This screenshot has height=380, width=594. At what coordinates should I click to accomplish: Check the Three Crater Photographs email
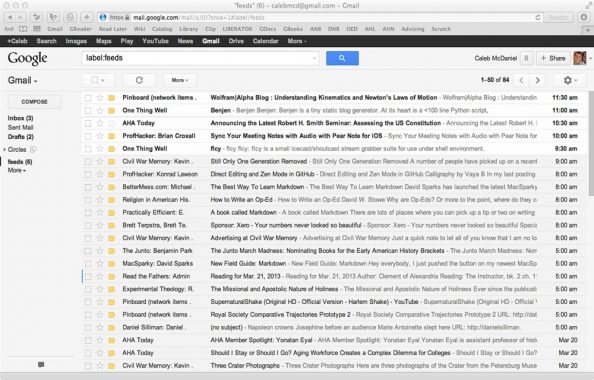coord(88,366)
